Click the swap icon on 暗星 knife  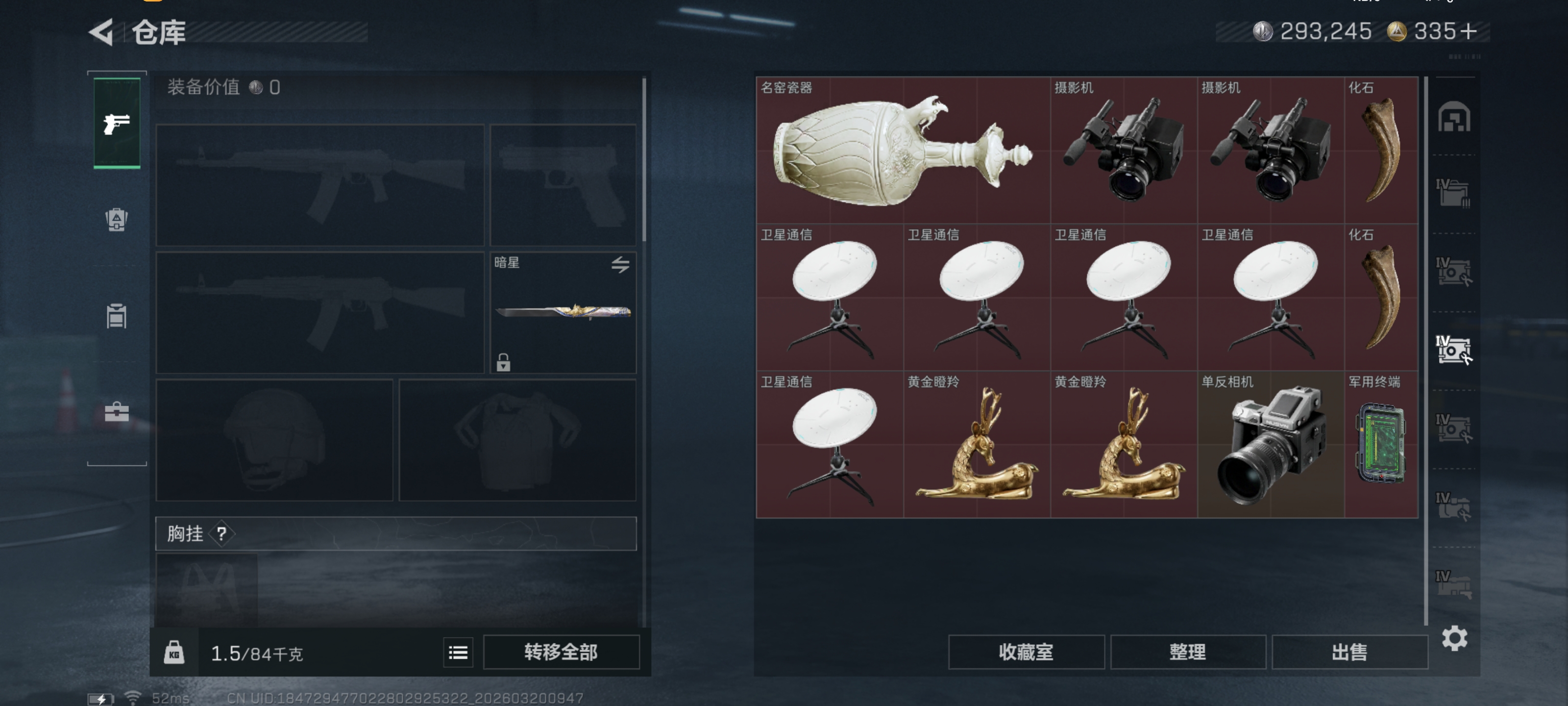(x=620, y=264)
